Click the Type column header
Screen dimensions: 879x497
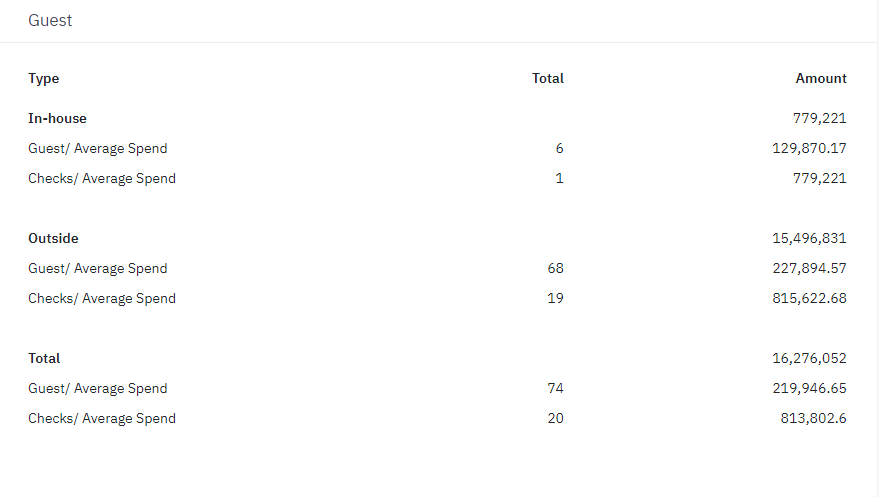(44, 78)
